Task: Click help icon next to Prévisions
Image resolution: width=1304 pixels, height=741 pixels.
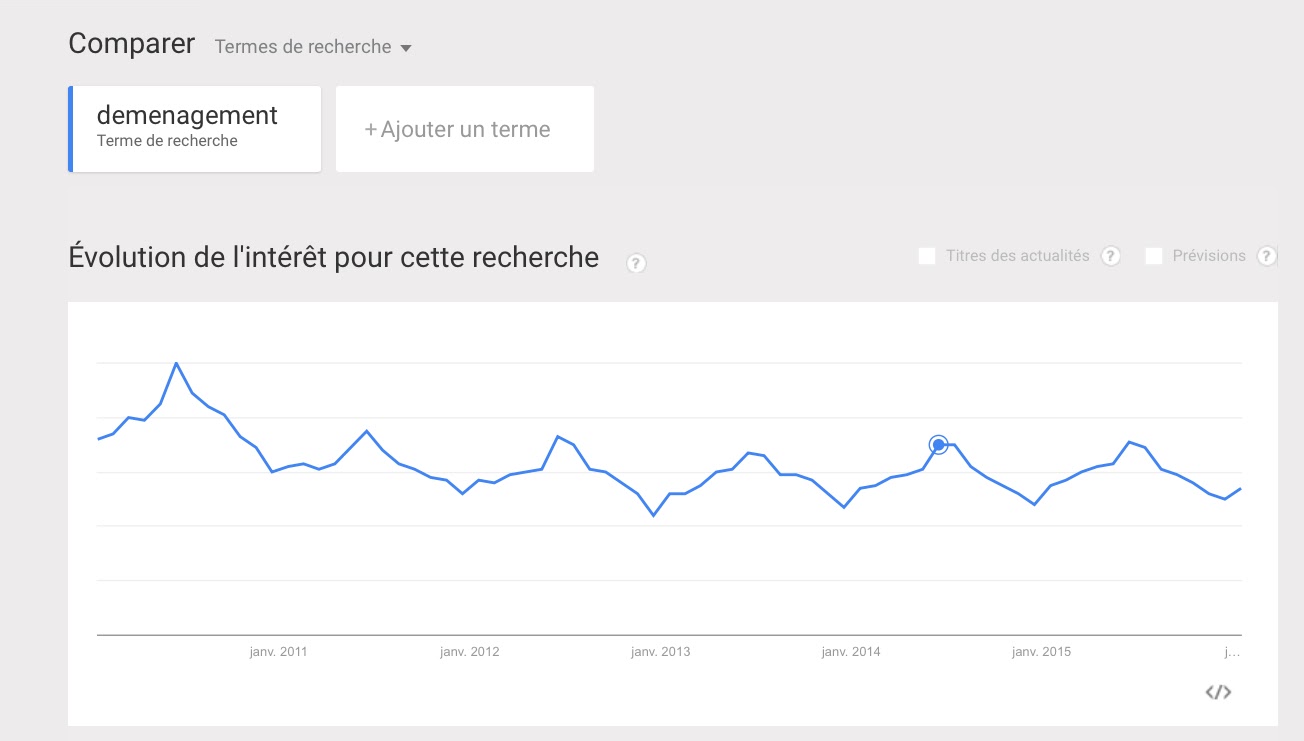Action: coord(1267,256)
